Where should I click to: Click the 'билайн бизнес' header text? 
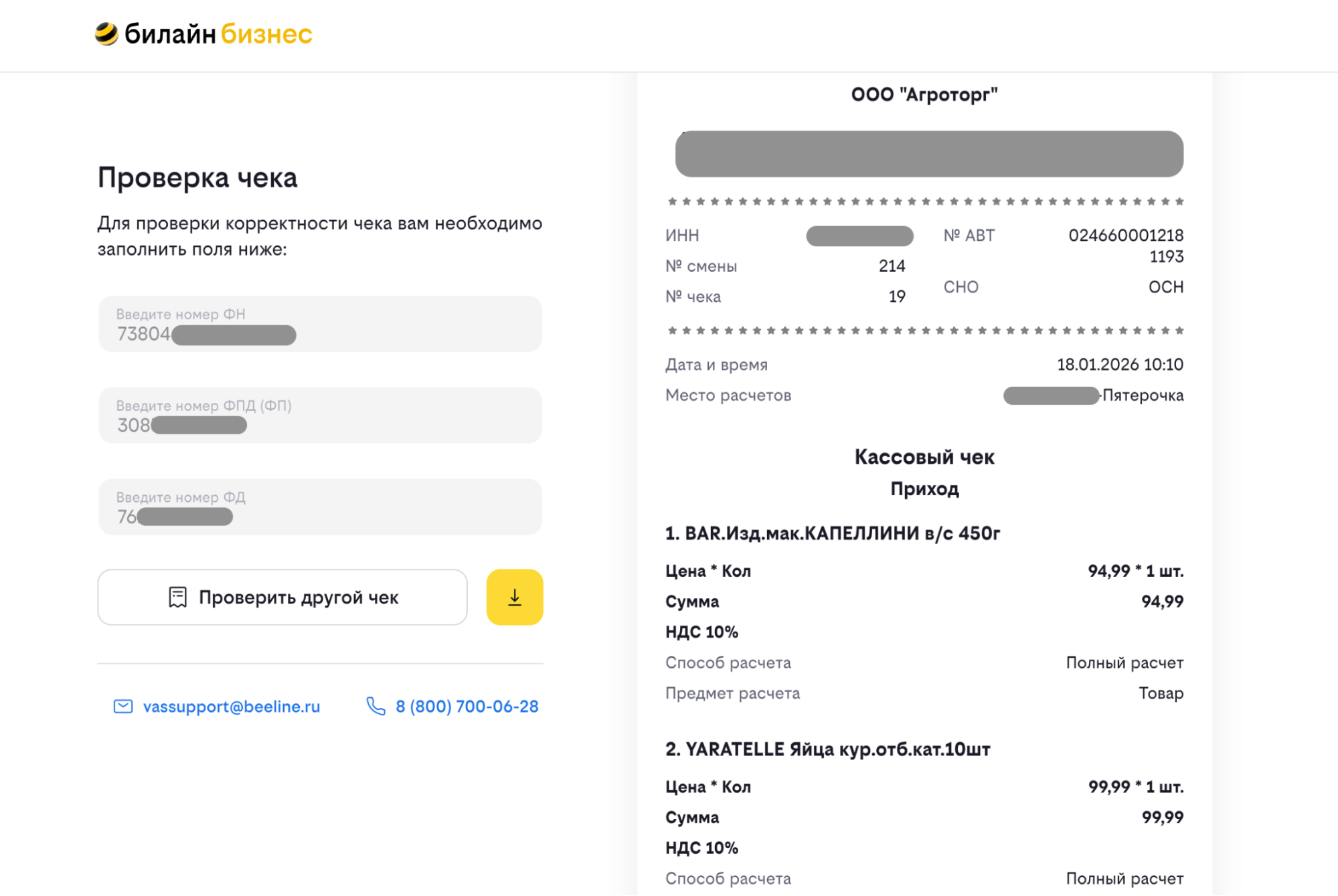click(x=218, y=33)
